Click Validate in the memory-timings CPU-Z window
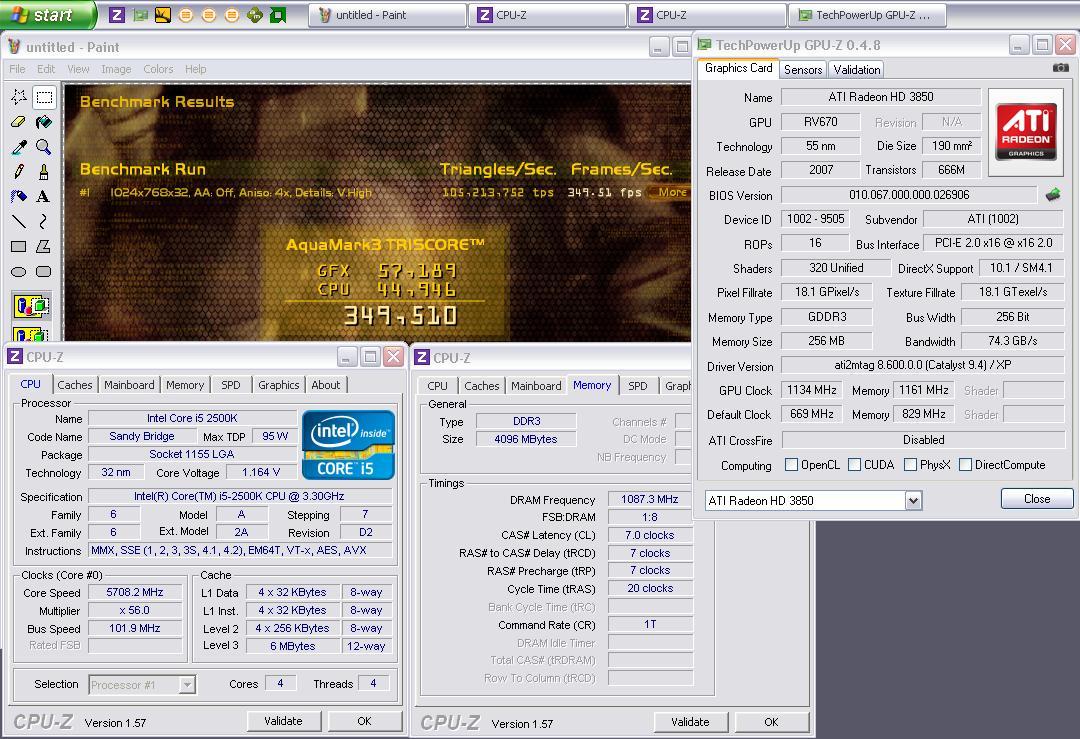Viewport: 1080px width, 739px height. click(690, 722)
